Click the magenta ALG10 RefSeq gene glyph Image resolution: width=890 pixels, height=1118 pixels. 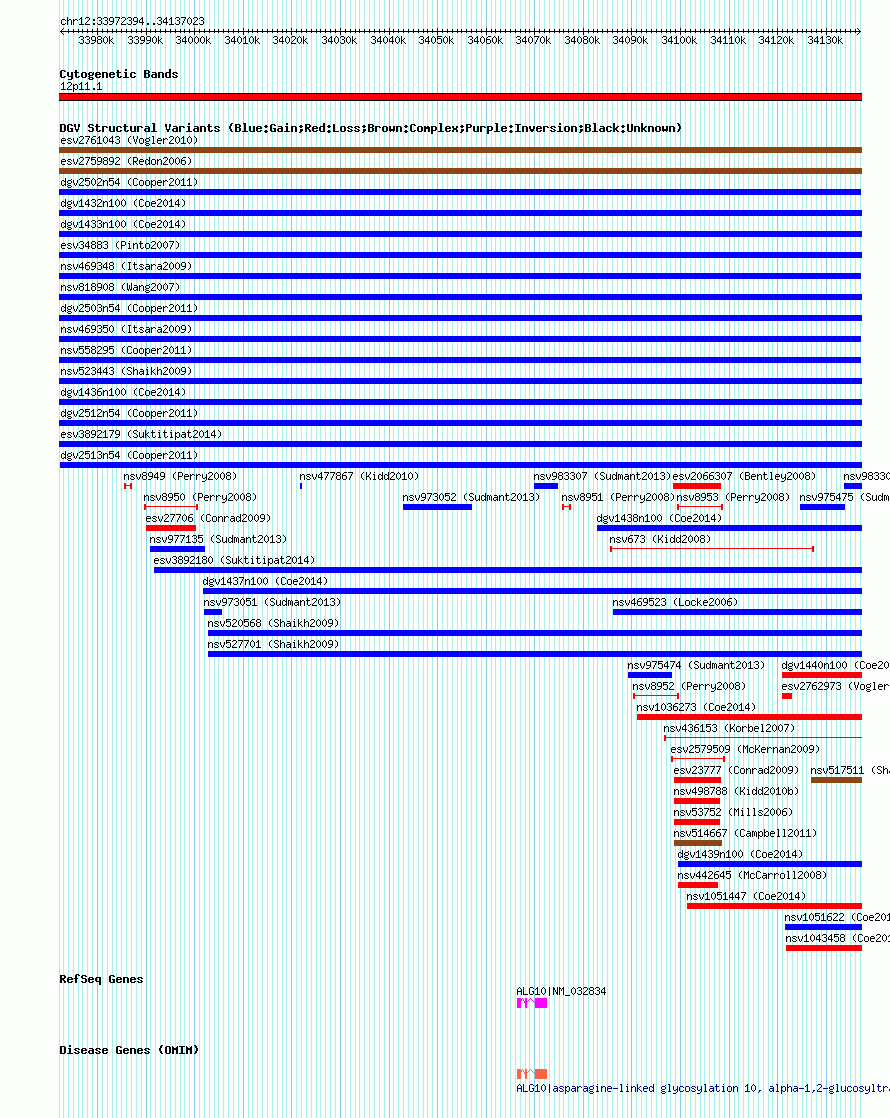coord(532,1003)
